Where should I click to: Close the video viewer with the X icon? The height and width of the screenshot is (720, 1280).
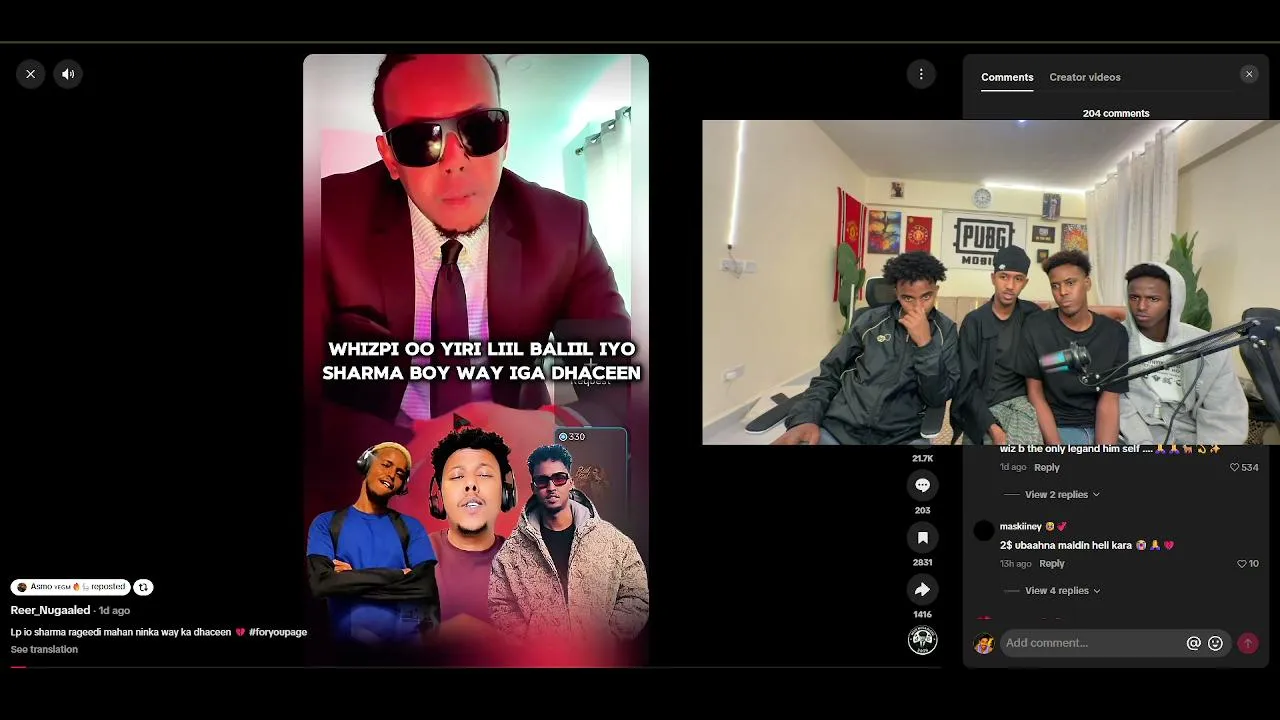tap(30, 74)
